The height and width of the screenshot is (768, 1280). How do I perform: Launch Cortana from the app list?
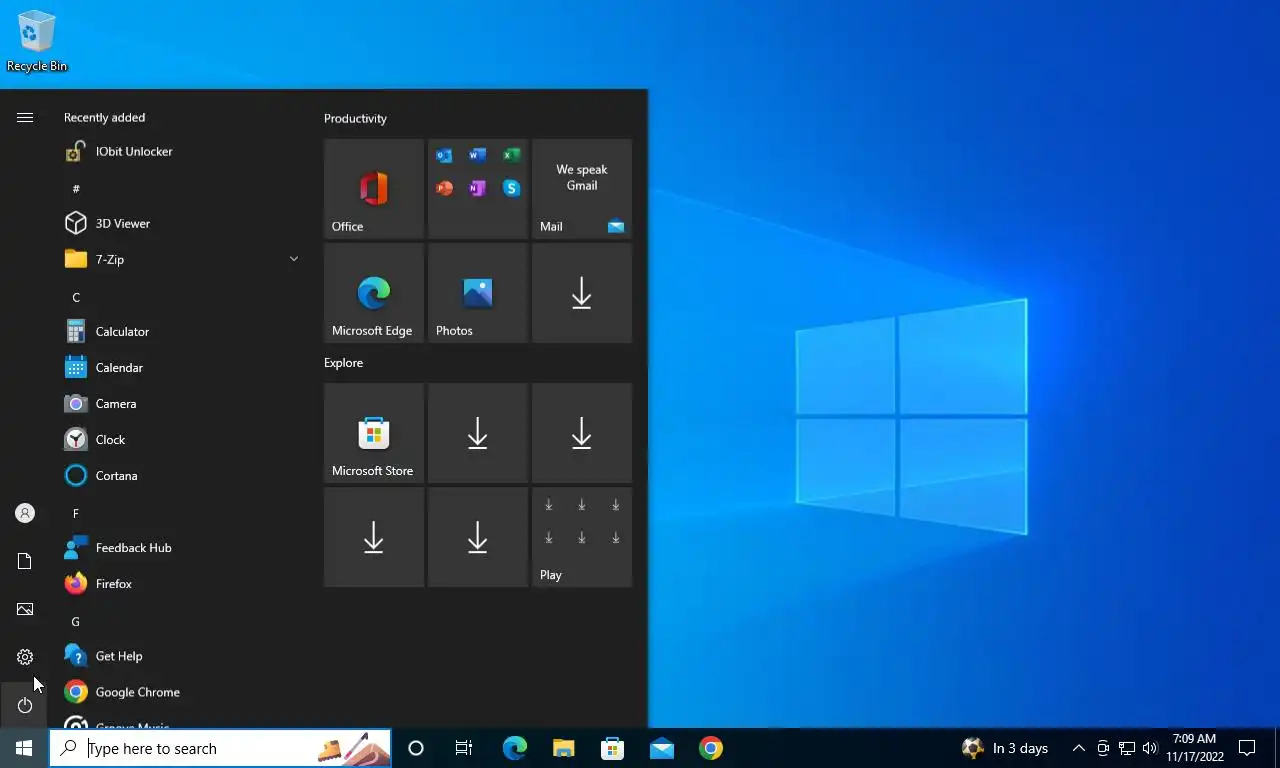(182, 475)
